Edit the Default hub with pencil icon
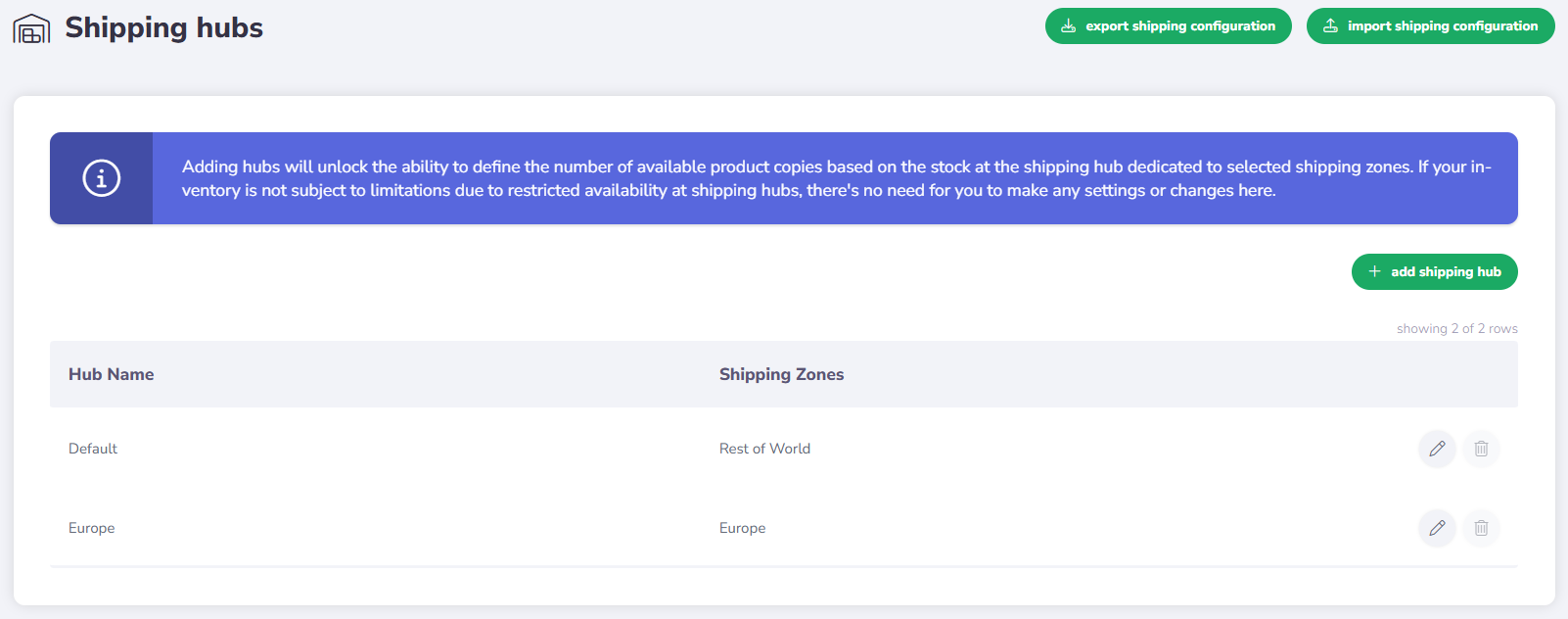 (1437, 449)
